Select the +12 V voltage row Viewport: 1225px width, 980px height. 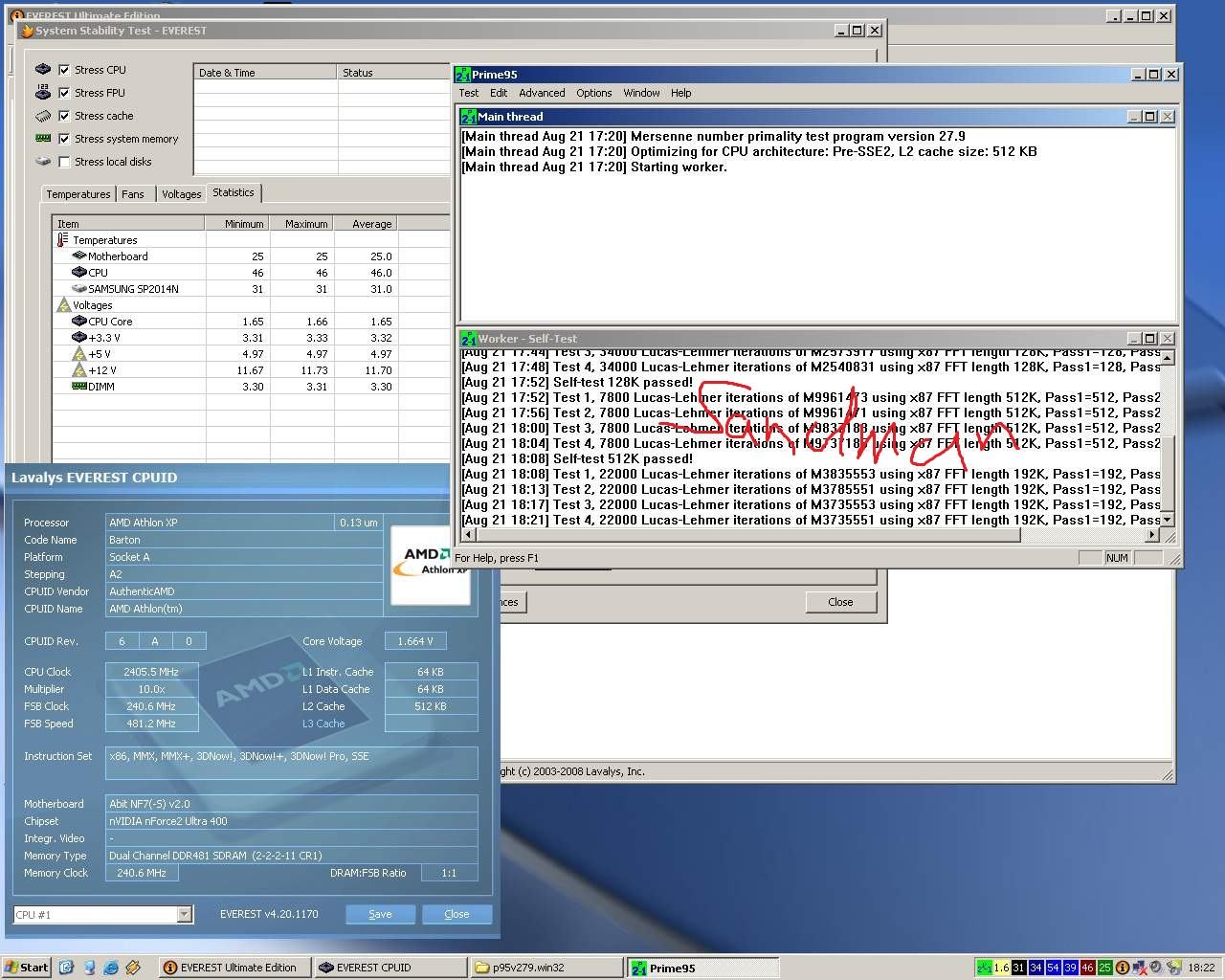pyautogui.click(x=251, y=370)
